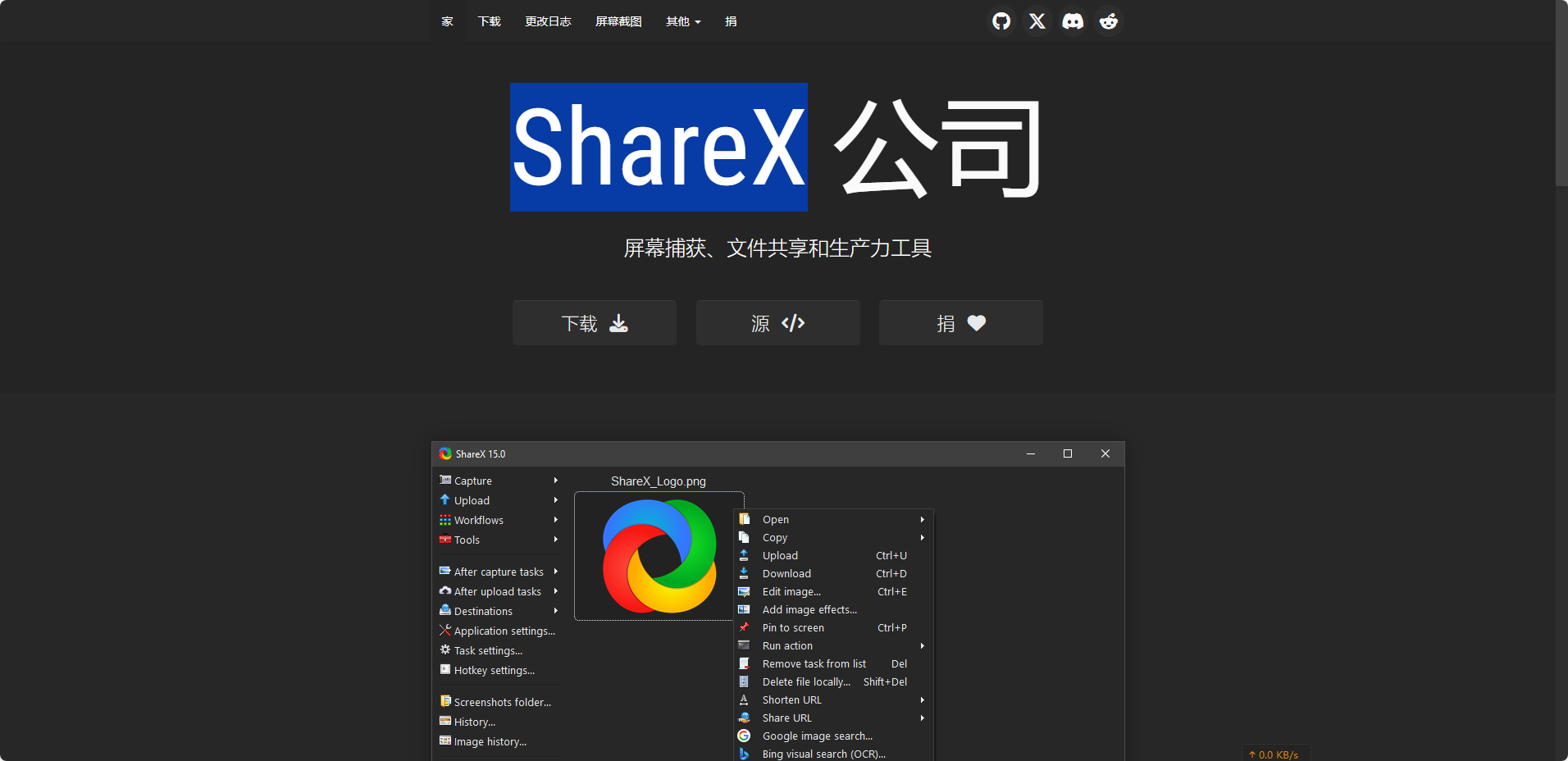The height and width of the screenshot is (761, 1568).
Task: Click the Google image search icon
Action: pyautogui.click(x=744, y=736)
